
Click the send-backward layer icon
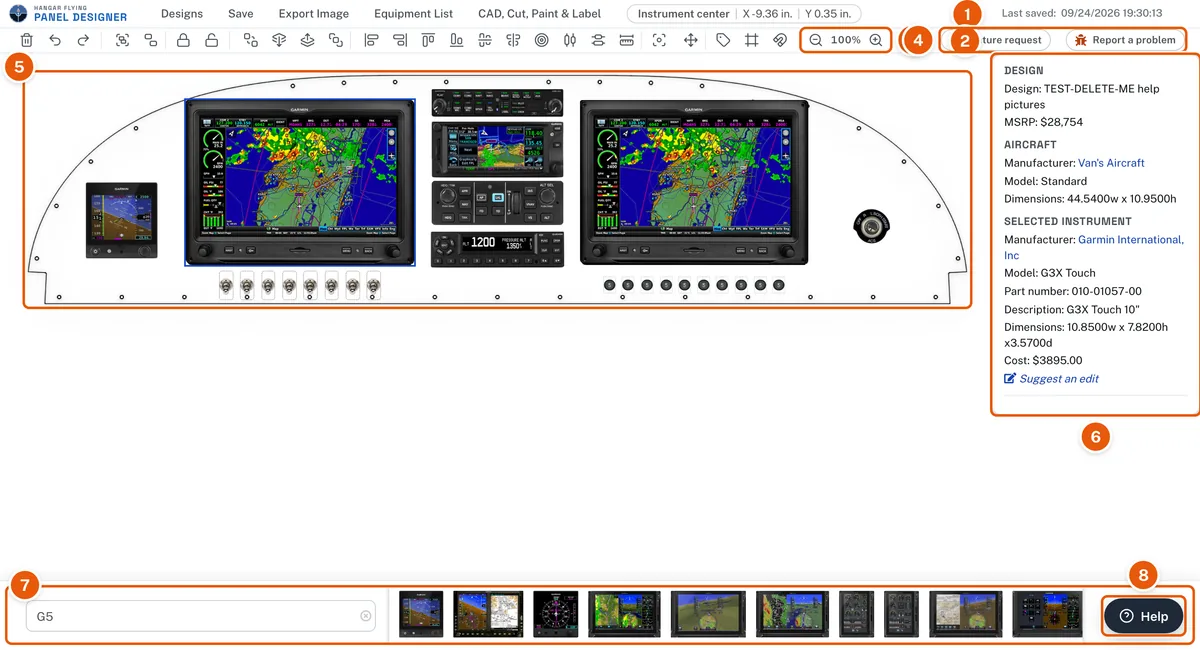tap(279, 40)
